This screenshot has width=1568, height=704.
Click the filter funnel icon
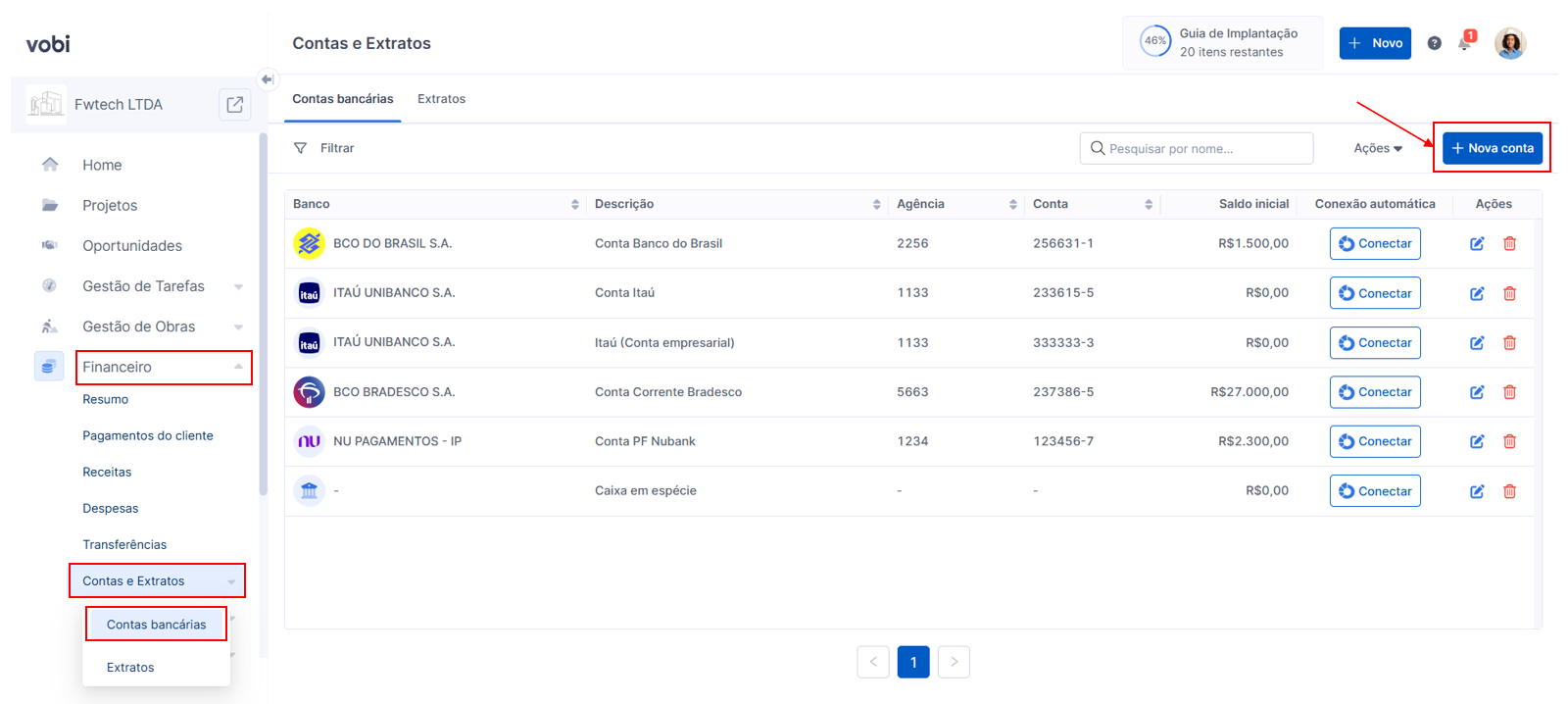[x=301, y=148]
